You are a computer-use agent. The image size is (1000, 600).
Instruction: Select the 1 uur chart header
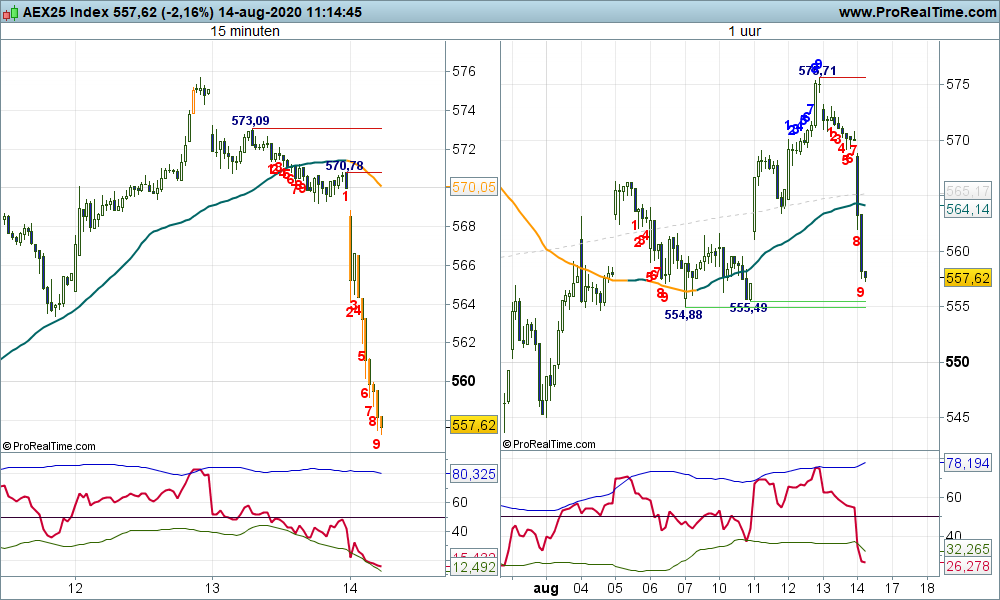(x=745, y=31)
